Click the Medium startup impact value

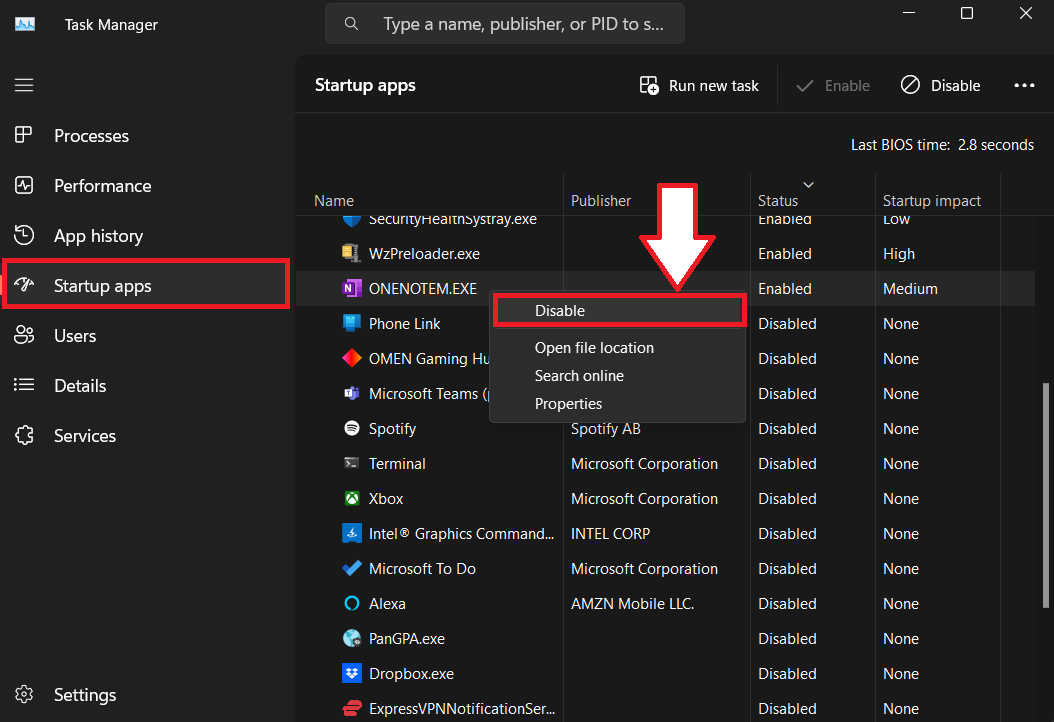pos(910,288)
